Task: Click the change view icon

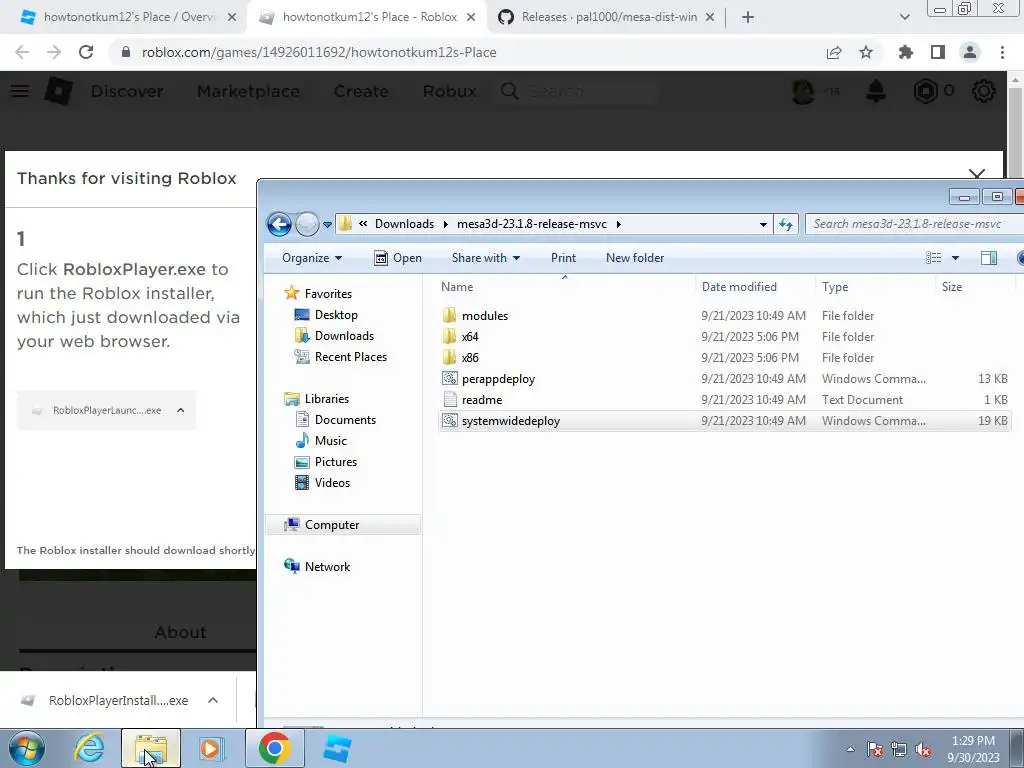Action: (934, 258)
